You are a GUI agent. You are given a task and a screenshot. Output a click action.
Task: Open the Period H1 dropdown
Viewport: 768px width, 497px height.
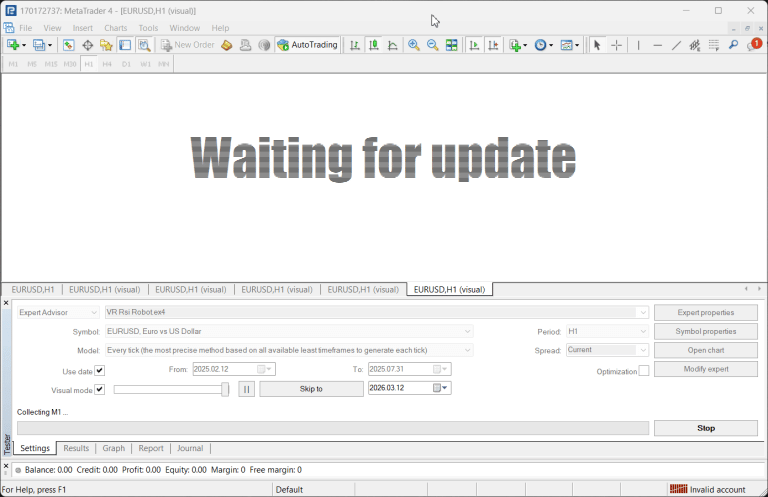coord(607,331)
